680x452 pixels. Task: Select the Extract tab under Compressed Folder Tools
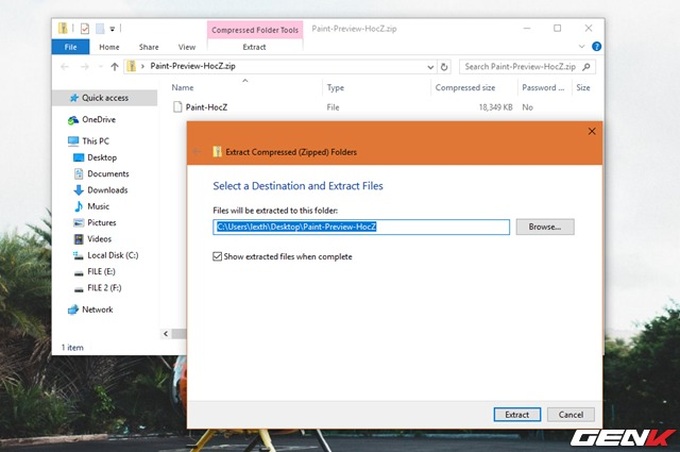254,47
